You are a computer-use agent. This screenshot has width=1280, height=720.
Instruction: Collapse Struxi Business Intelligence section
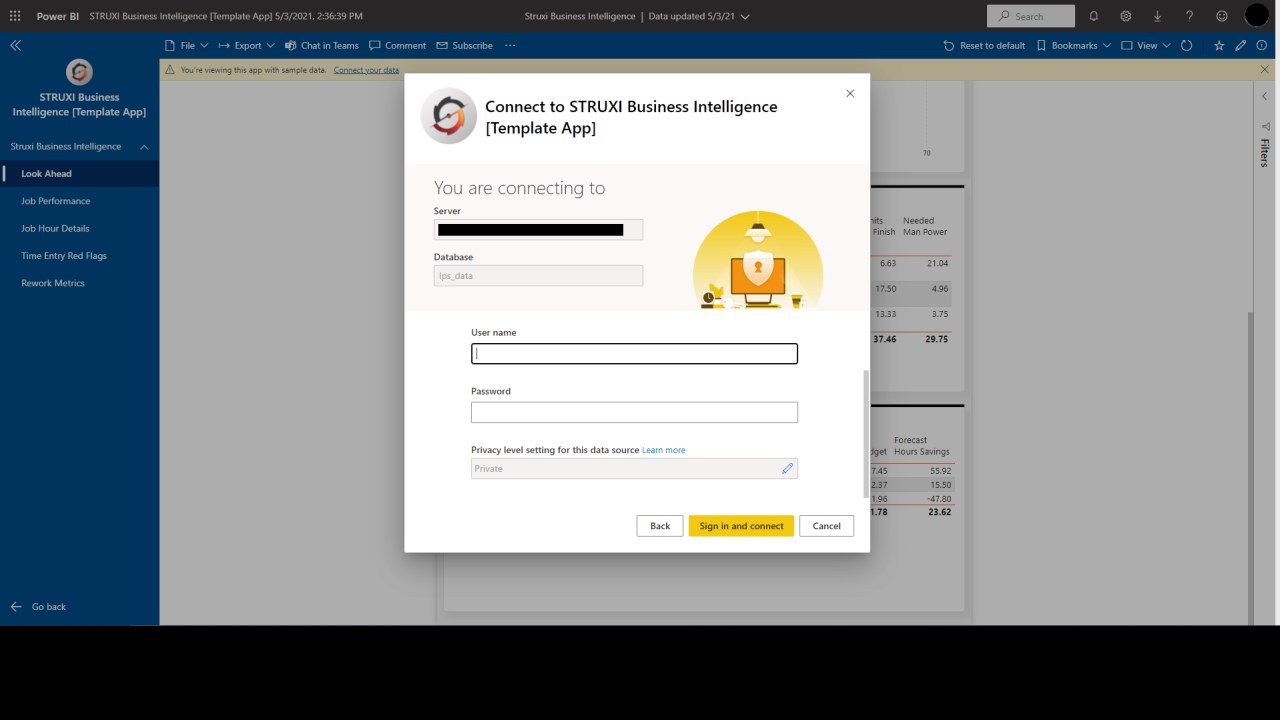click(144, 147)
